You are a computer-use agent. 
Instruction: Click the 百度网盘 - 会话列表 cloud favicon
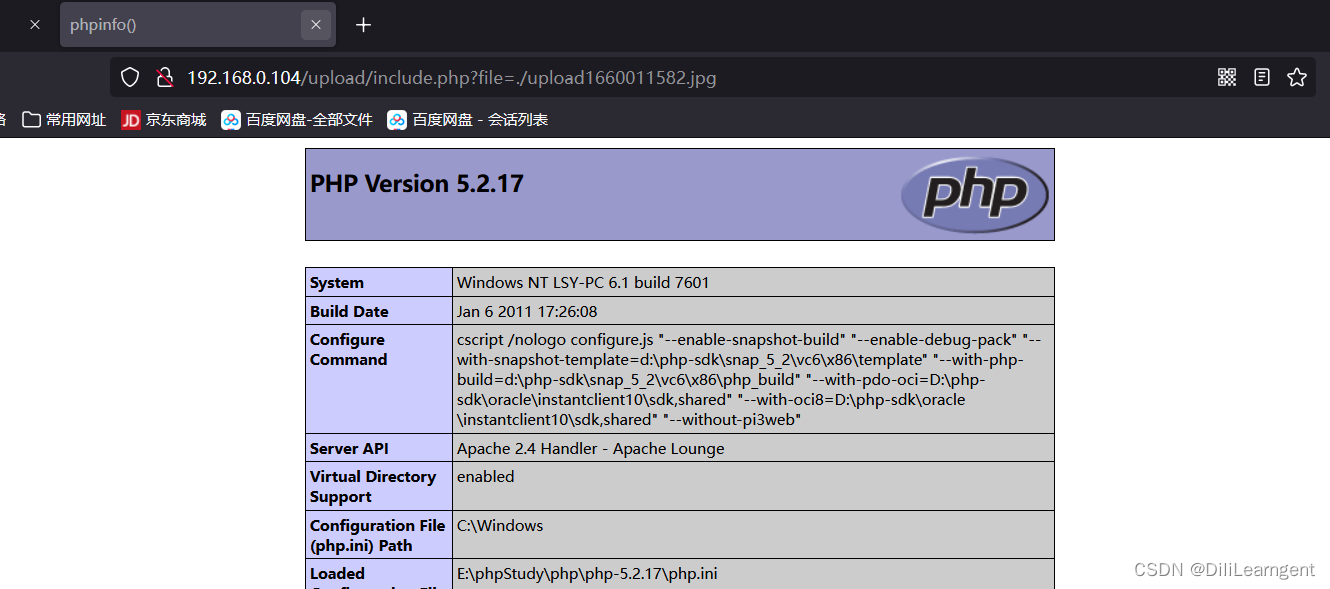(397, 120)
